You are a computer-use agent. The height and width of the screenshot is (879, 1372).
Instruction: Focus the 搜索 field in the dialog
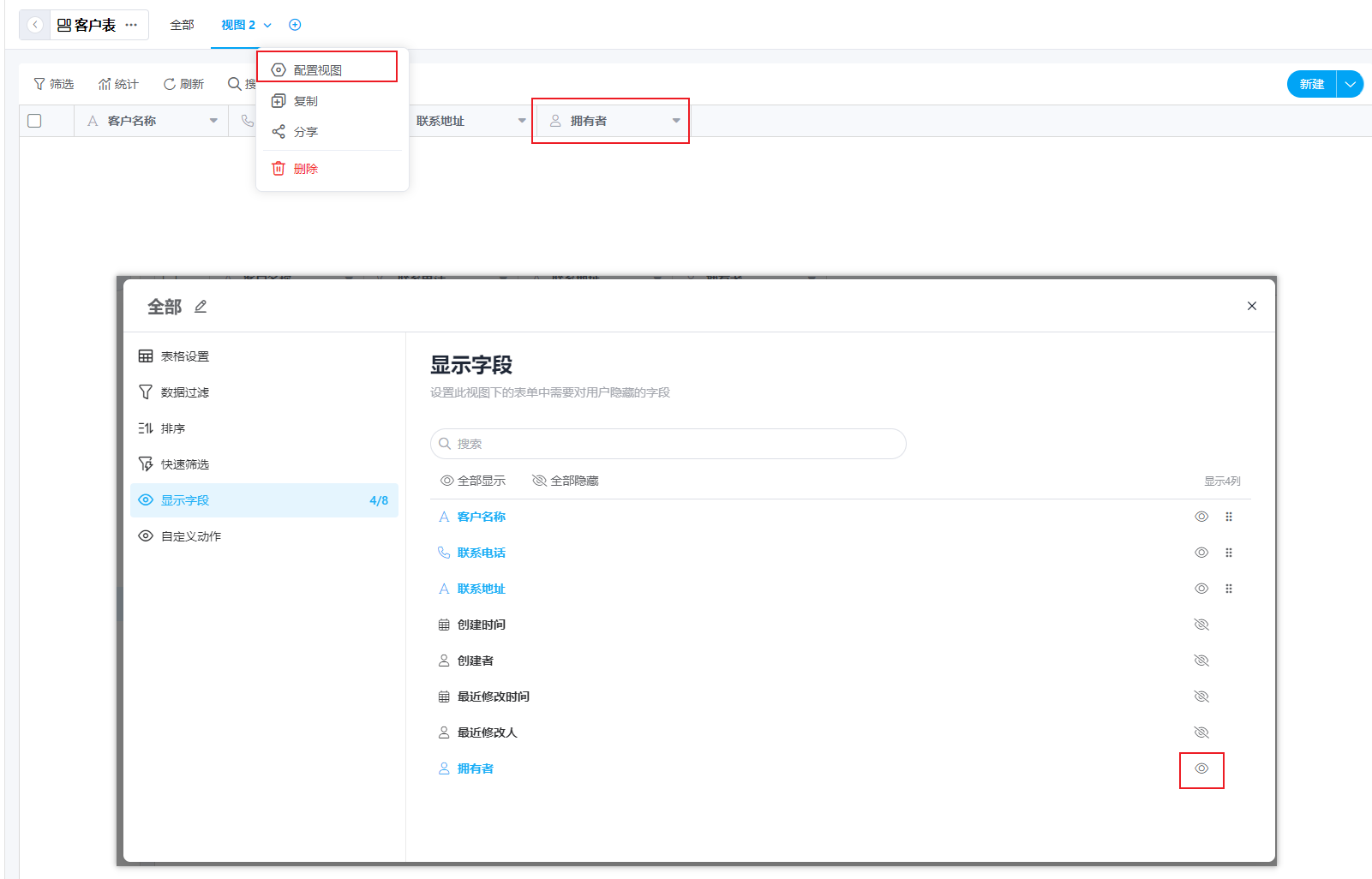click(x=668, y=444)
